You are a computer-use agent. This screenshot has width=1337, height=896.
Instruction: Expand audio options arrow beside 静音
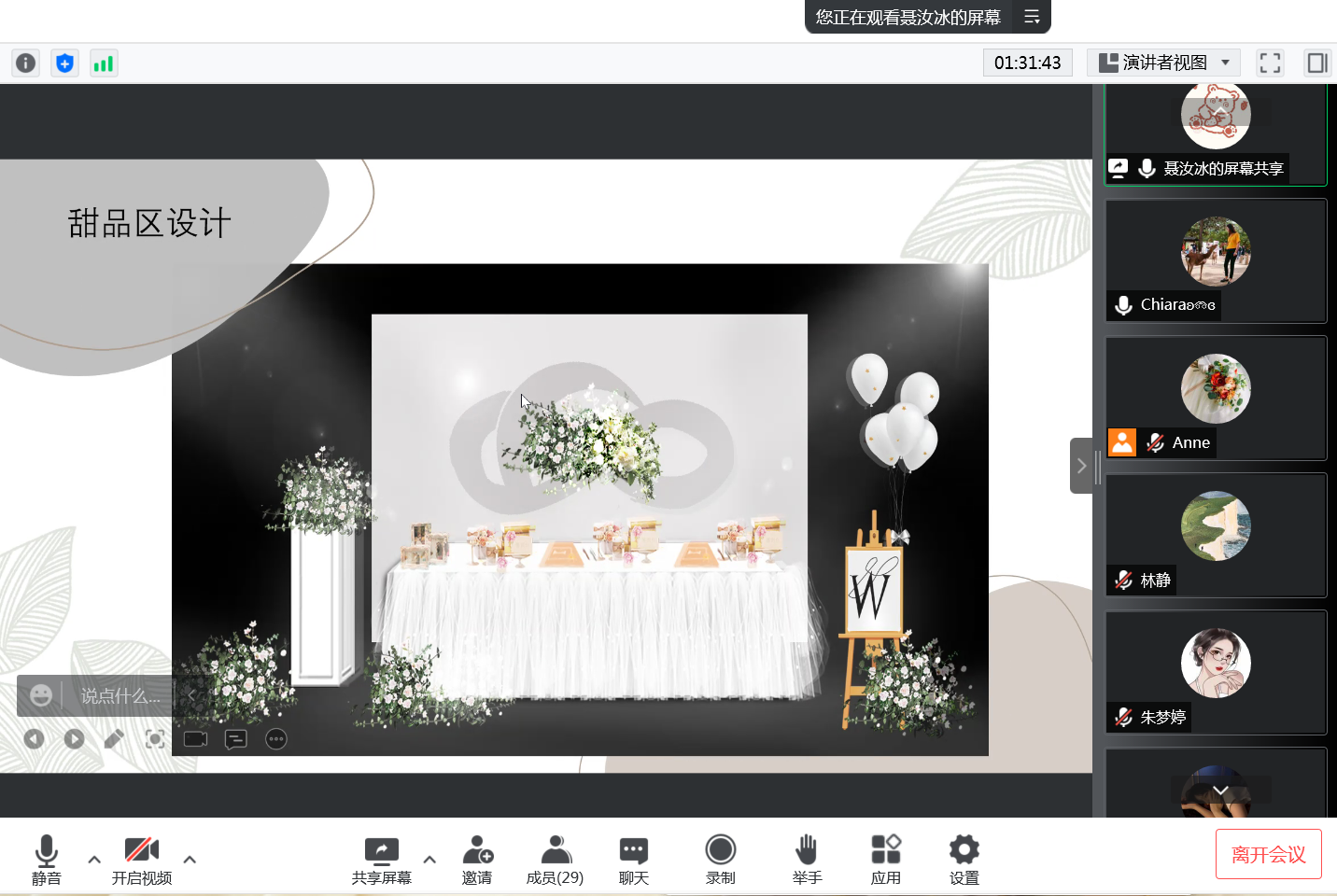(x=94, y=859)
